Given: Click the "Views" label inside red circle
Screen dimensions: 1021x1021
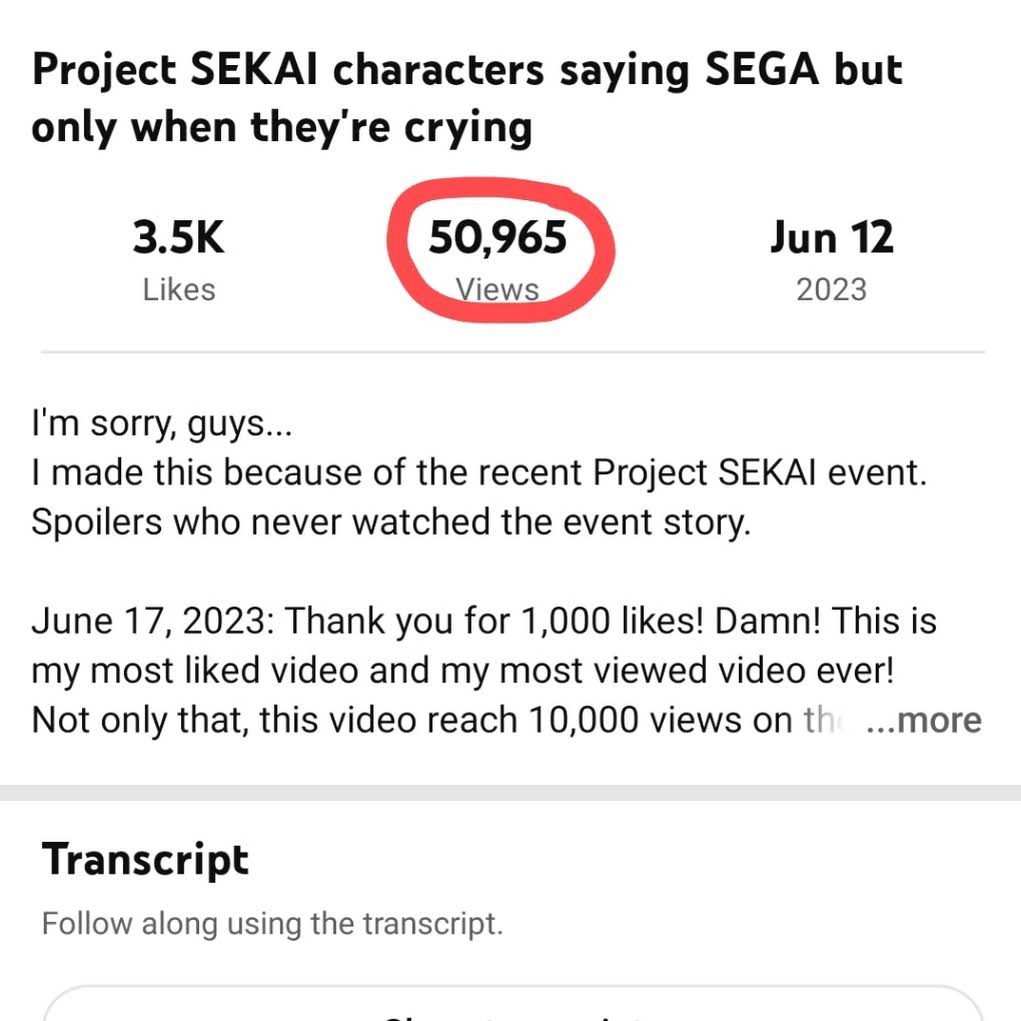Looking at the screenshot, I should click(498, 290).
